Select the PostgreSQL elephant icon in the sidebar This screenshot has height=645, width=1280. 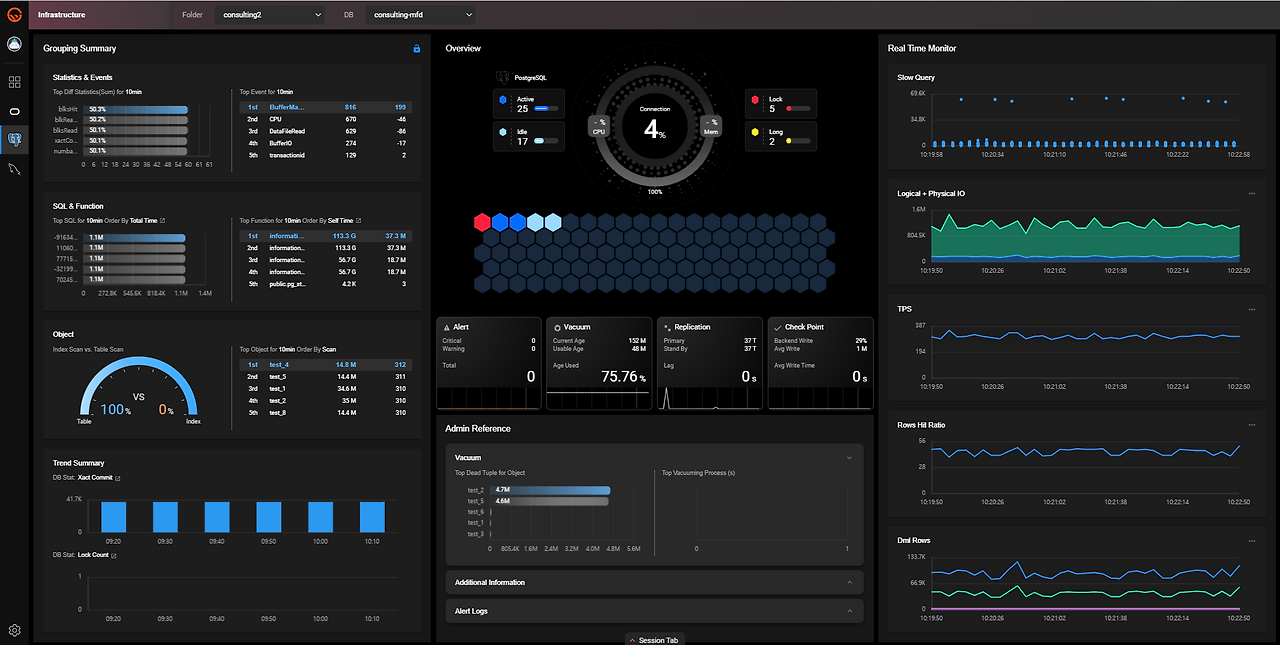pos(15,139)
